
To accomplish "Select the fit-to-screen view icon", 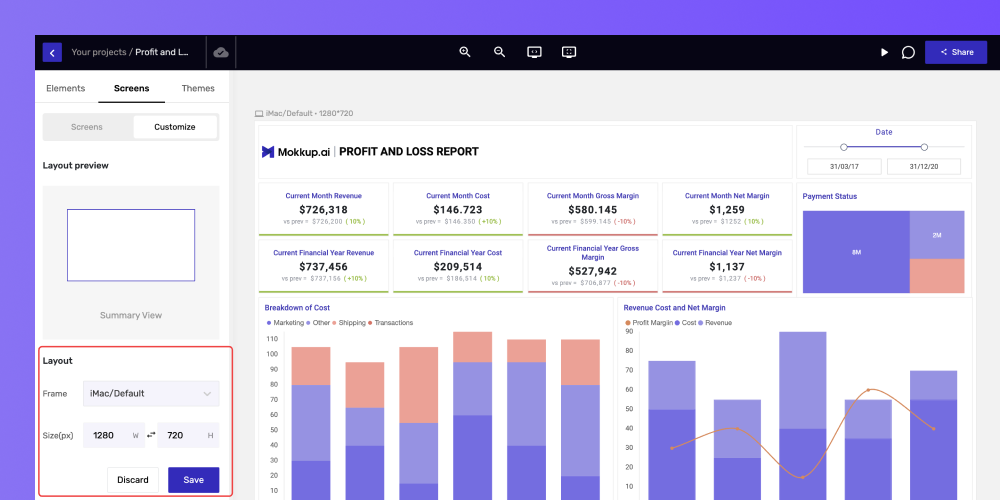I will coord(569,52).
